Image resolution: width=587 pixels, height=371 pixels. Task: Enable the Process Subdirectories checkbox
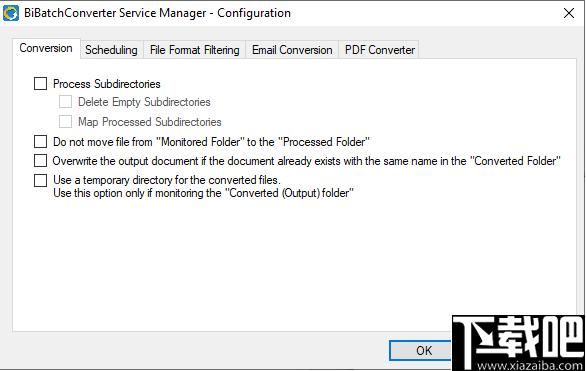tap(40, 83)
